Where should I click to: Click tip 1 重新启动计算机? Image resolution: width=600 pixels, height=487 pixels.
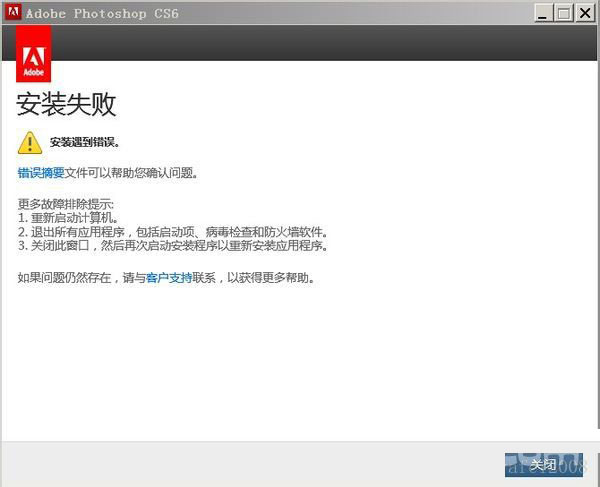pos(68,218)
